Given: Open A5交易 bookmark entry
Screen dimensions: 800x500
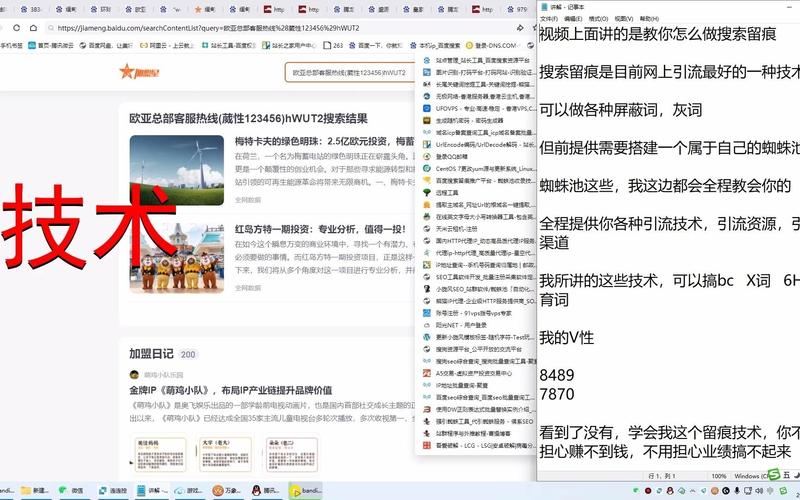Looking at the screenshot, I should tap(468, 373).
